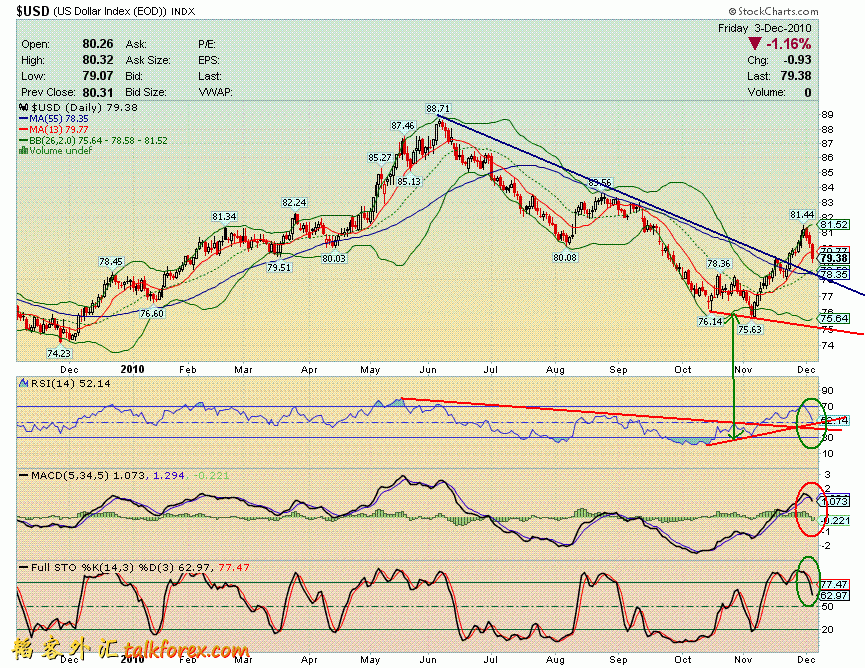
Task: Click the 81.52 upper band axis tag
Action: 833,225
